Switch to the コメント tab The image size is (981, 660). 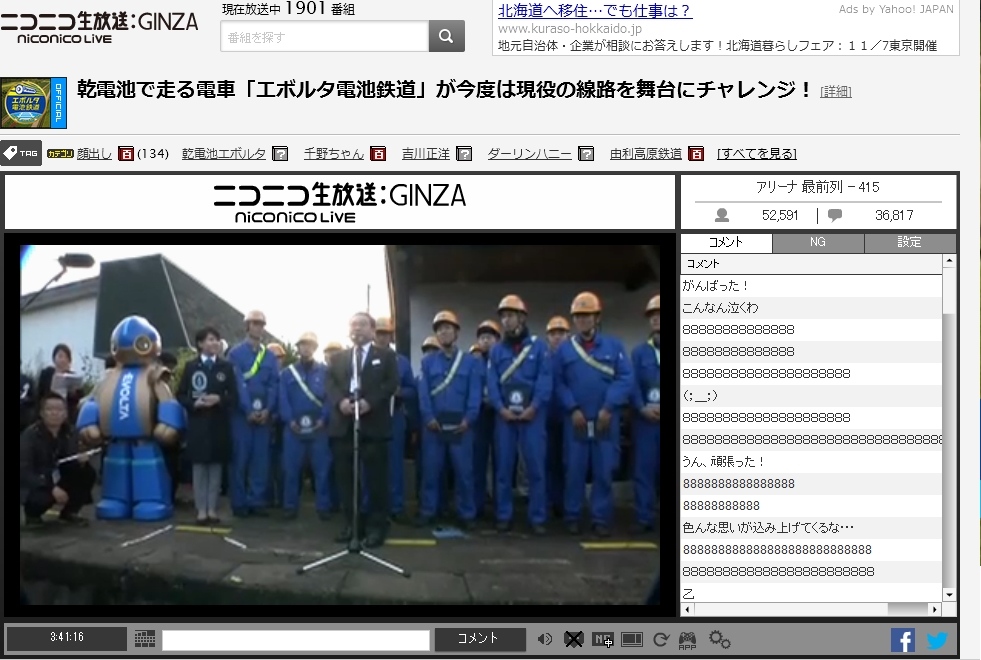[726, 243]
